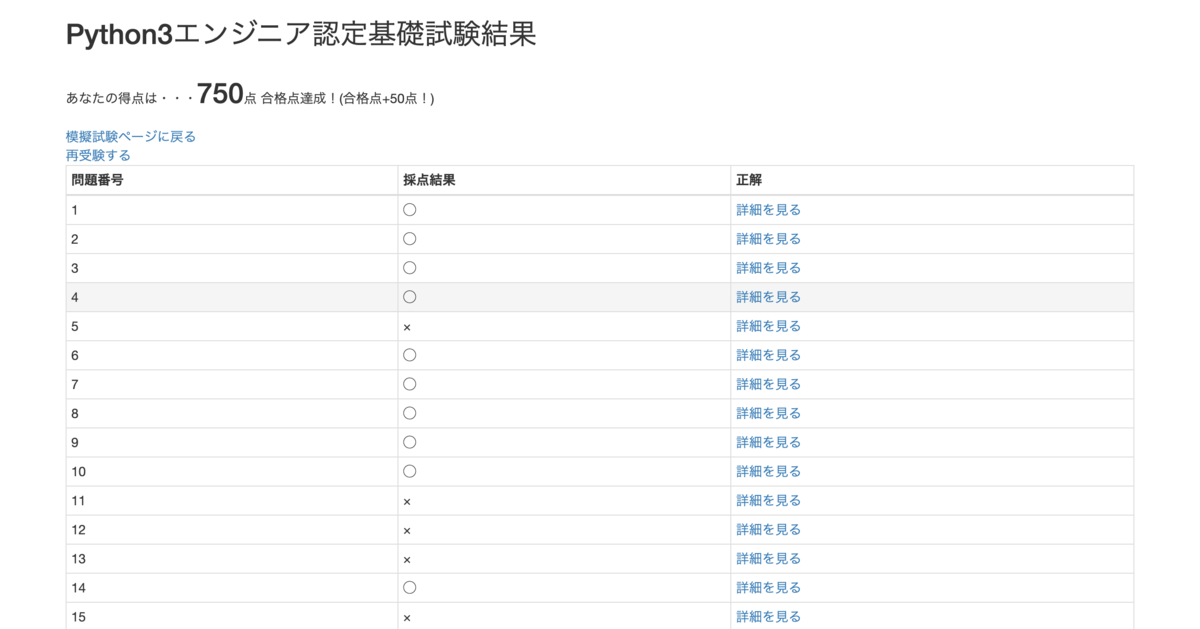The width and height of the screenshot is (1200, 629).
Task: Click the 模擬試験ページに戻る link
Action: [131, 136]
